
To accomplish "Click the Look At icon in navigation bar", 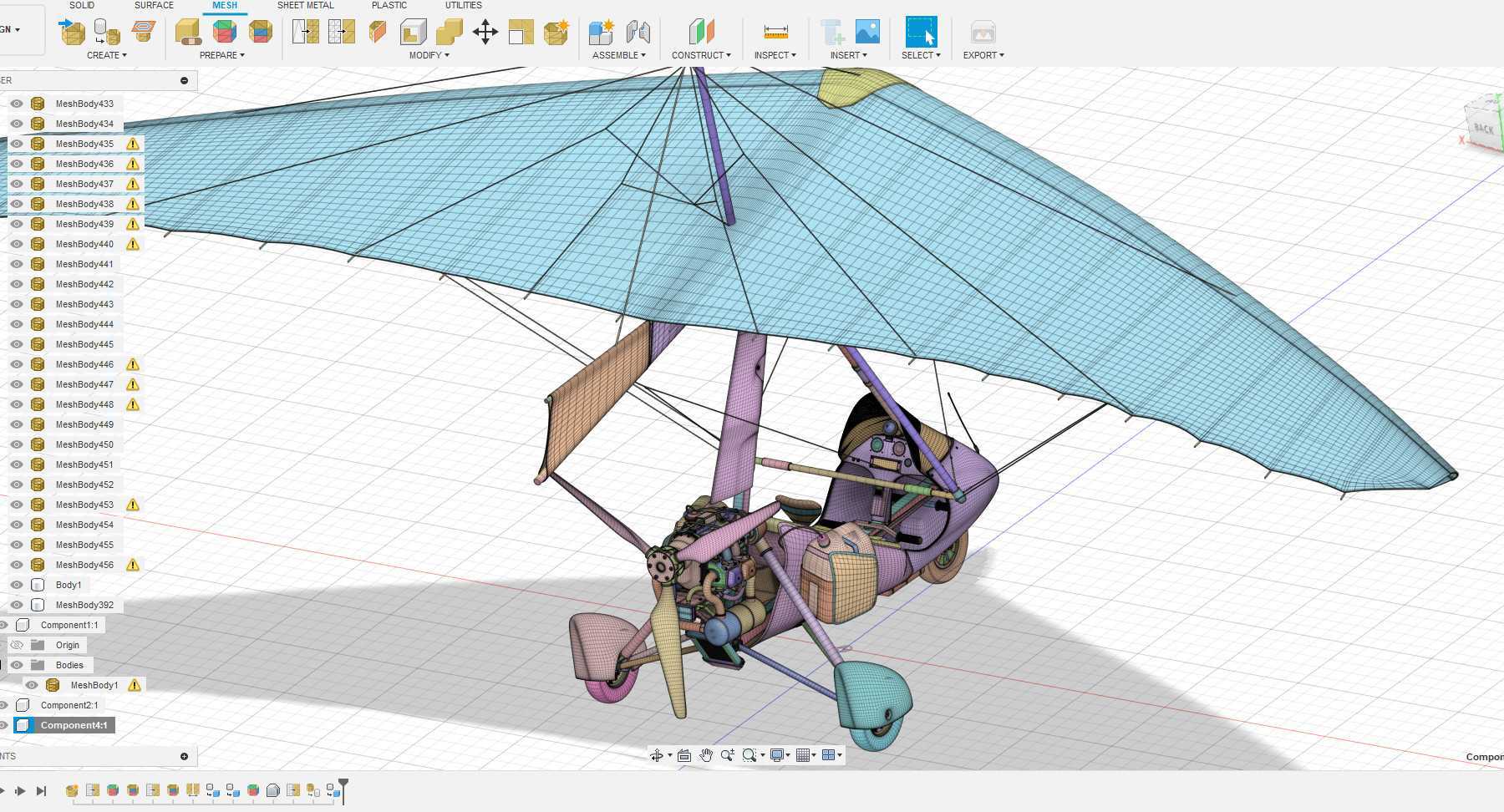I will [683, 755].
